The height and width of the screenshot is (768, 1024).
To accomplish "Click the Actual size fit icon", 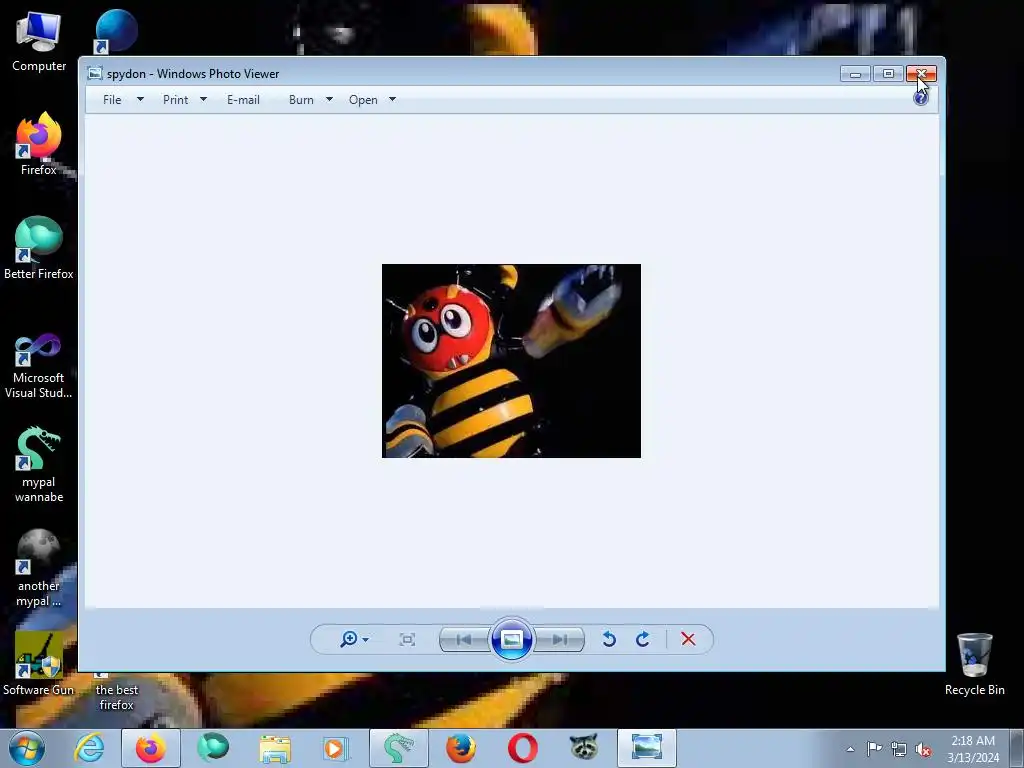I will click(x=407, y=639).
